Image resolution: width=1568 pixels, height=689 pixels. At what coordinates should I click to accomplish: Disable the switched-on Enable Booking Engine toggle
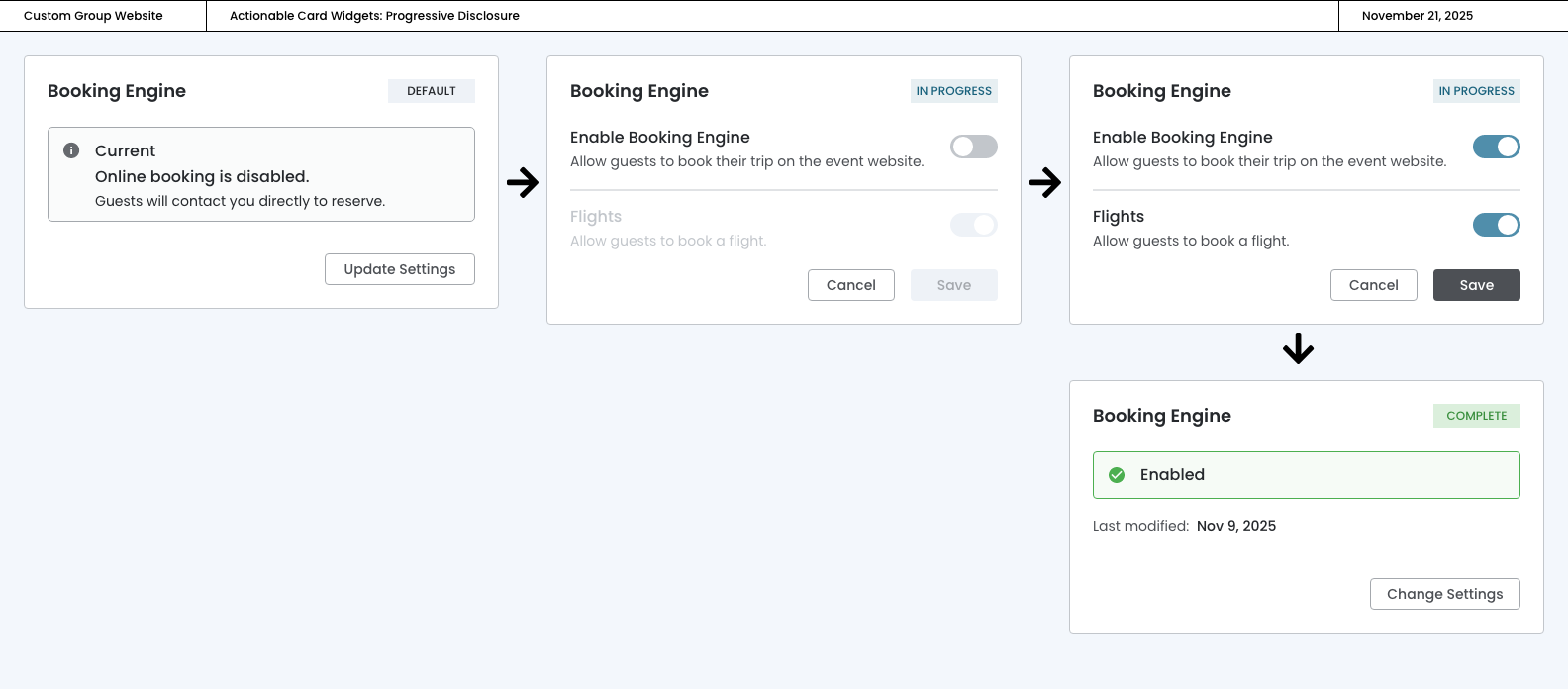tap(1496, 147)
